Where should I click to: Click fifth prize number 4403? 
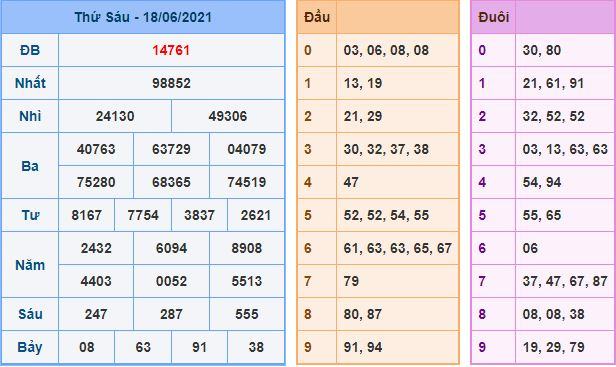click(x=96, y=281)
